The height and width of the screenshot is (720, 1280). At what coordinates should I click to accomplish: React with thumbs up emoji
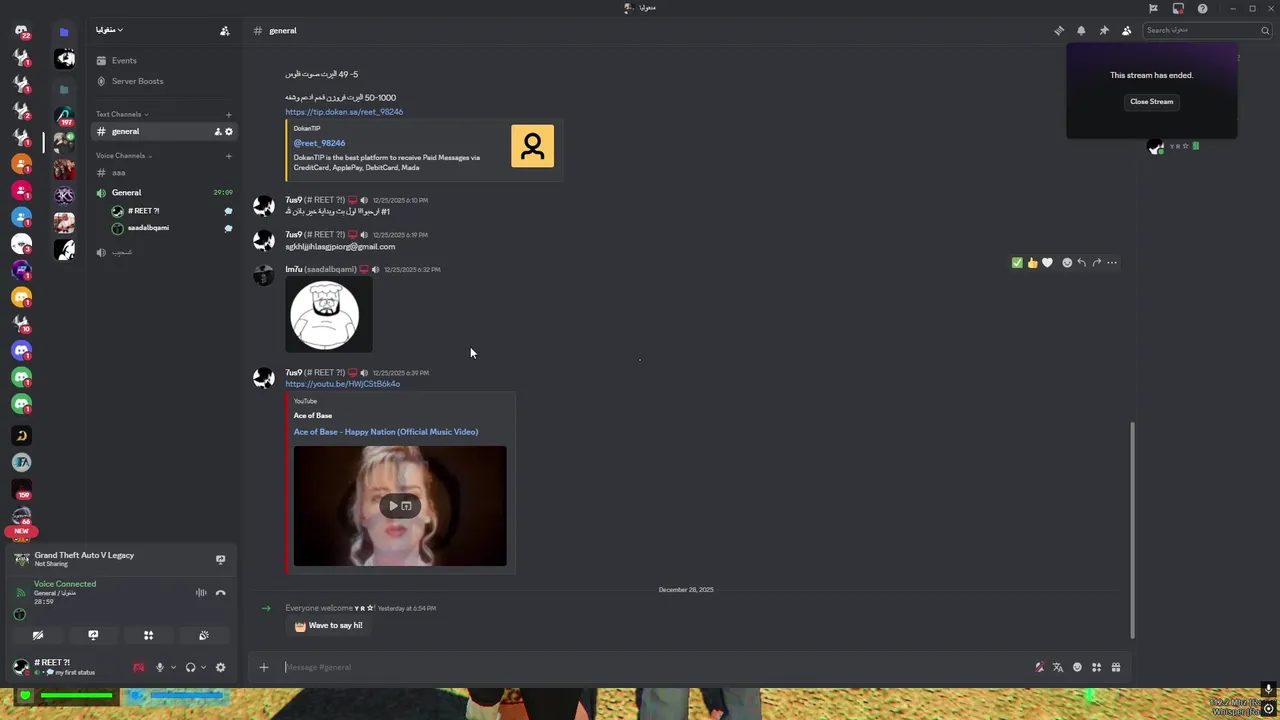point(1032,263)
